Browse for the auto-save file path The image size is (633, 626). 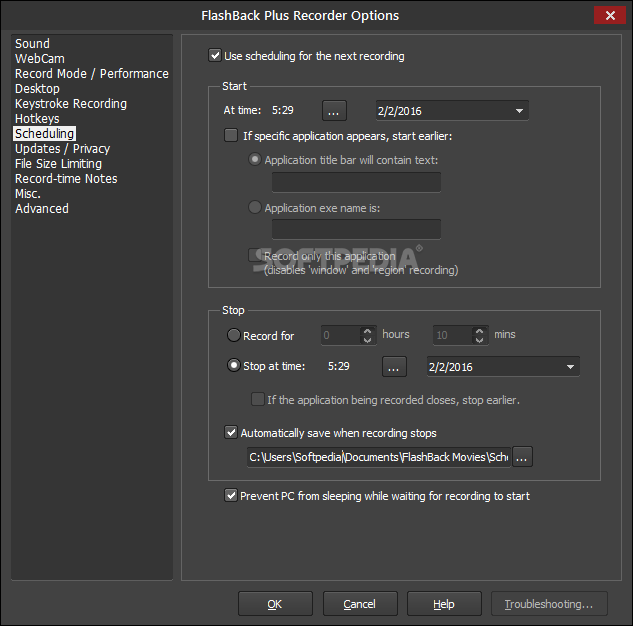click(x=522, y=457)
